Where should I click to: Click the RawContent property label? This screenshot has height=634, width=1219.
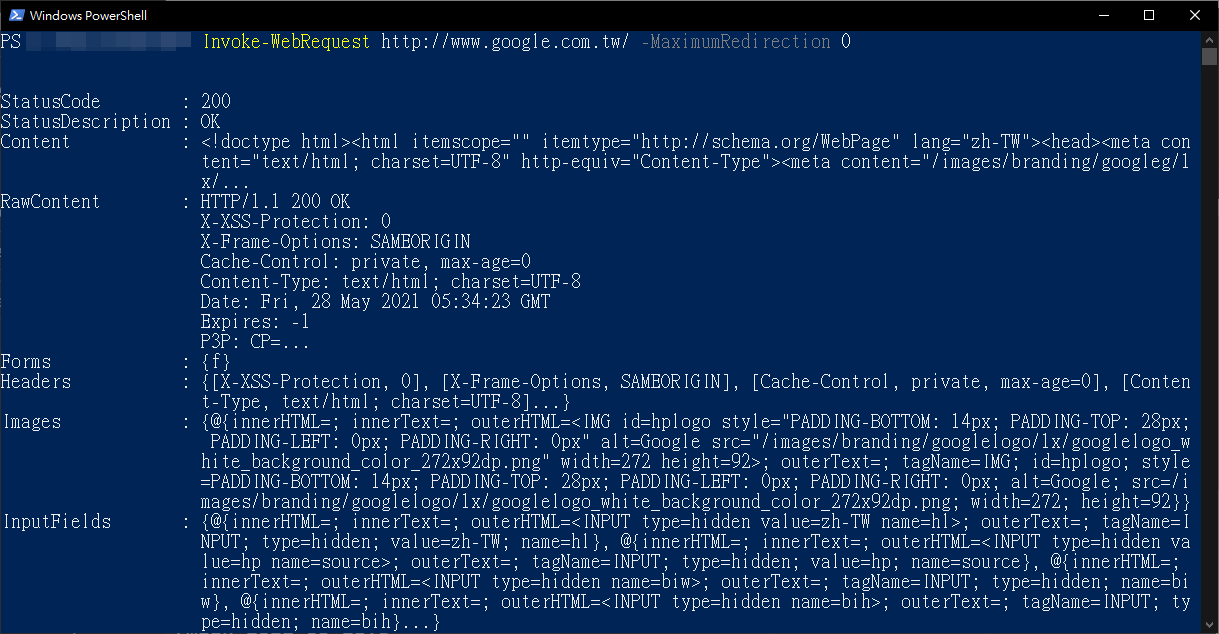click(x=50, y=201)
